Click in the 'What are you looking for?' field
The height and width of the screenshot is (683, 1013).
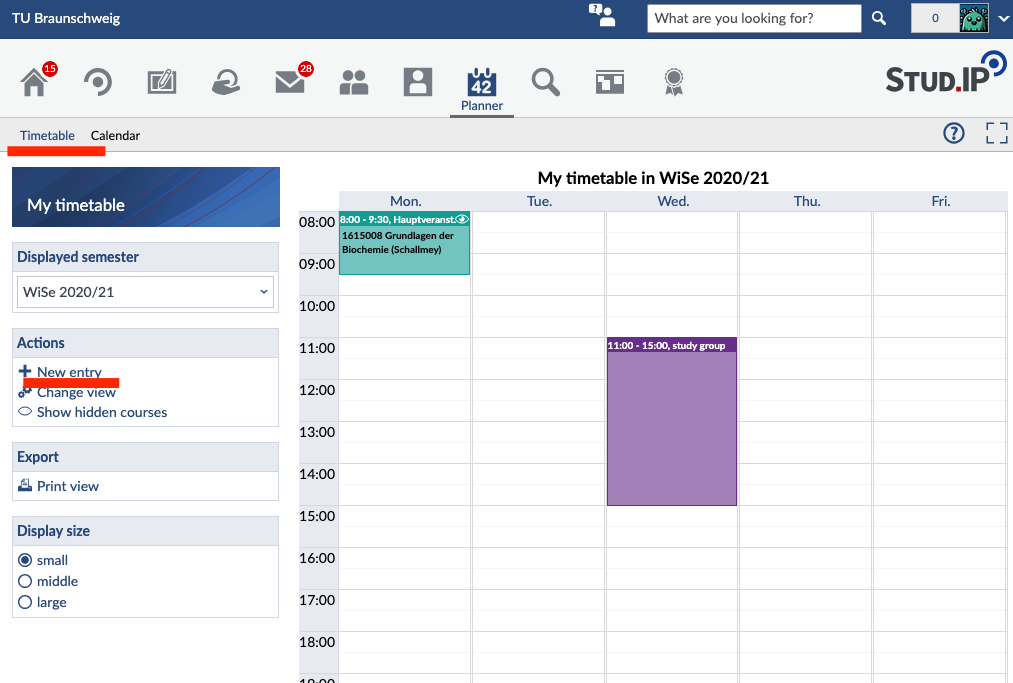click(x=754, y=18)
